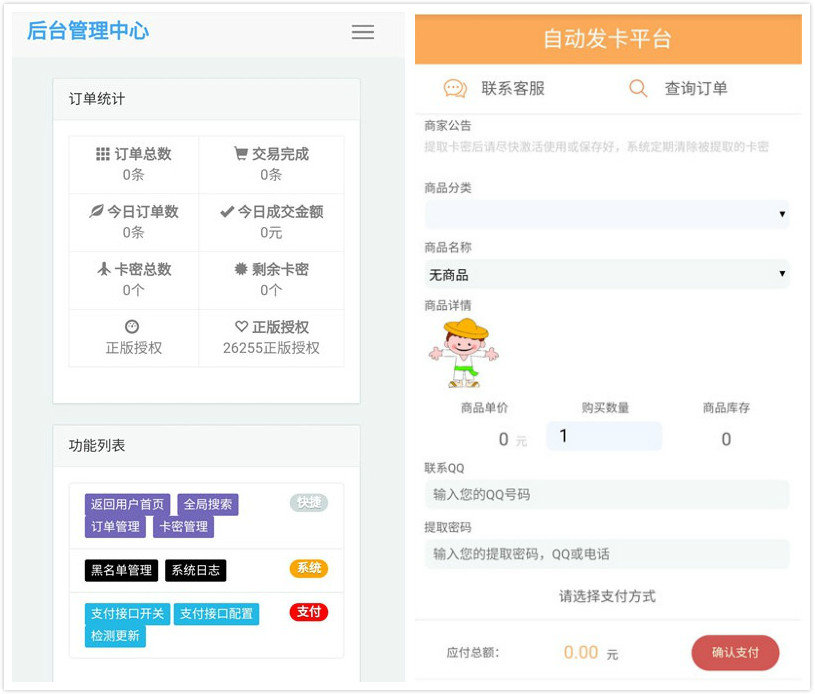Click the 商品详情 cartoon boy image
Viewport: 815px width, 694px height.
[464, 353]
